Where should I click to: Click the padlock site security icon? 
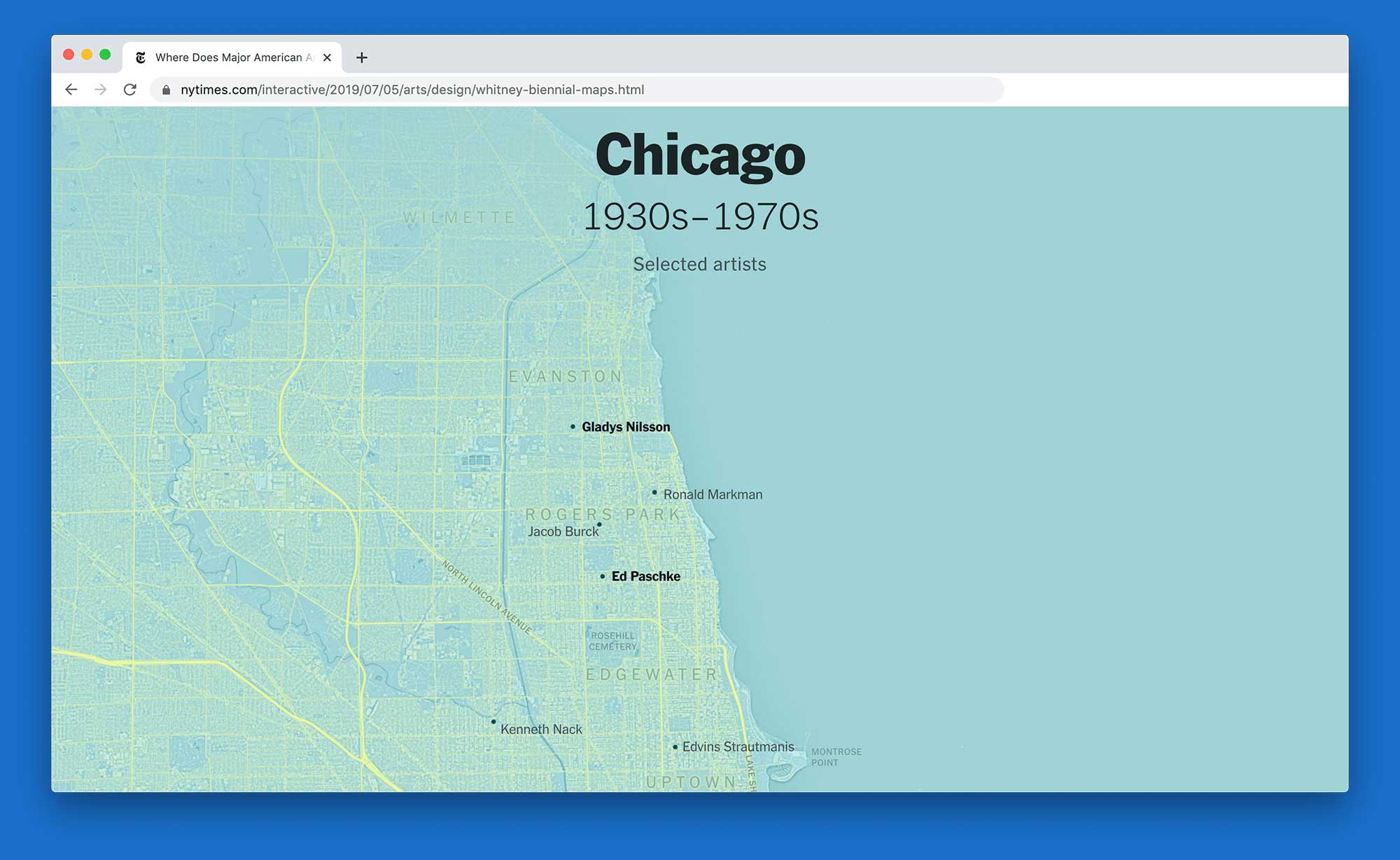coord(166,90)
